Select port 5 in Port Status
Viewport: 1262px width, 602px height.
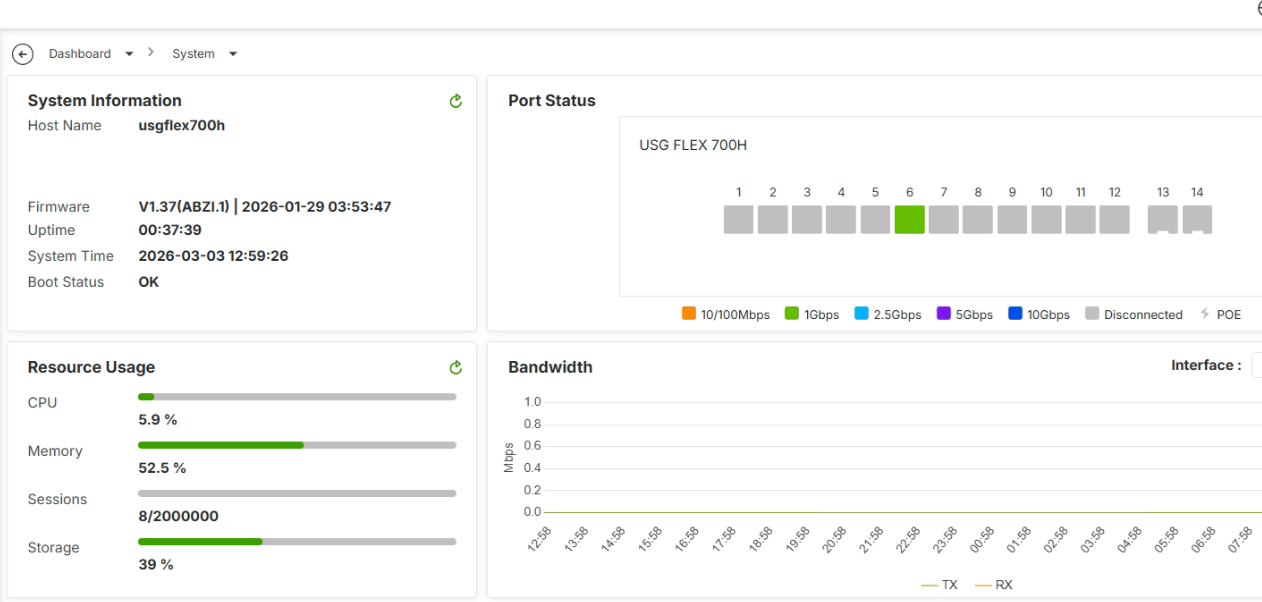875,220
